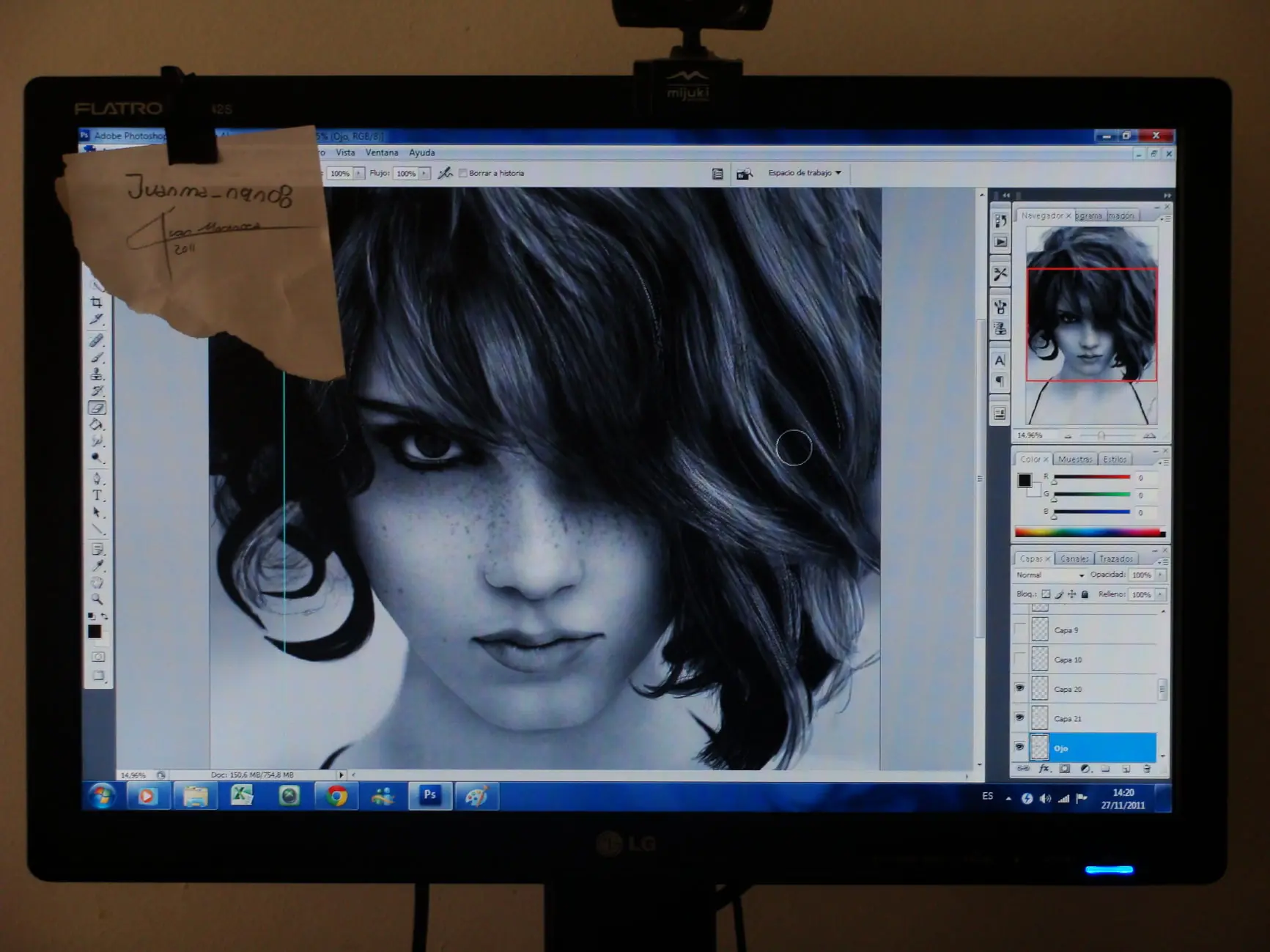Screen dimensions: 1270x952
Task: Enable the Borrar a historia checkbox
Action: point(462,174)
